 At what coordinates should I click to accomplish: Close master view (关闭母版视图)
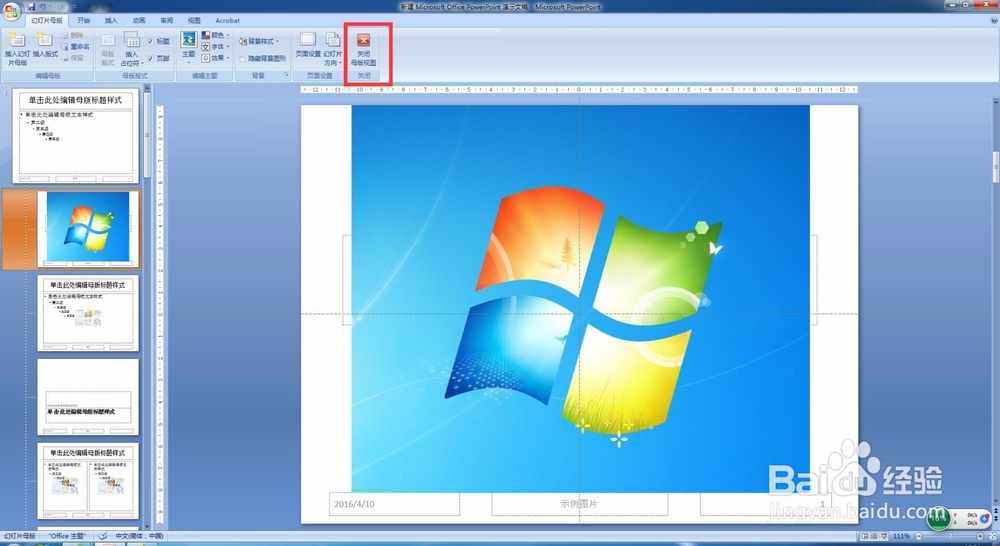point(364,50)
